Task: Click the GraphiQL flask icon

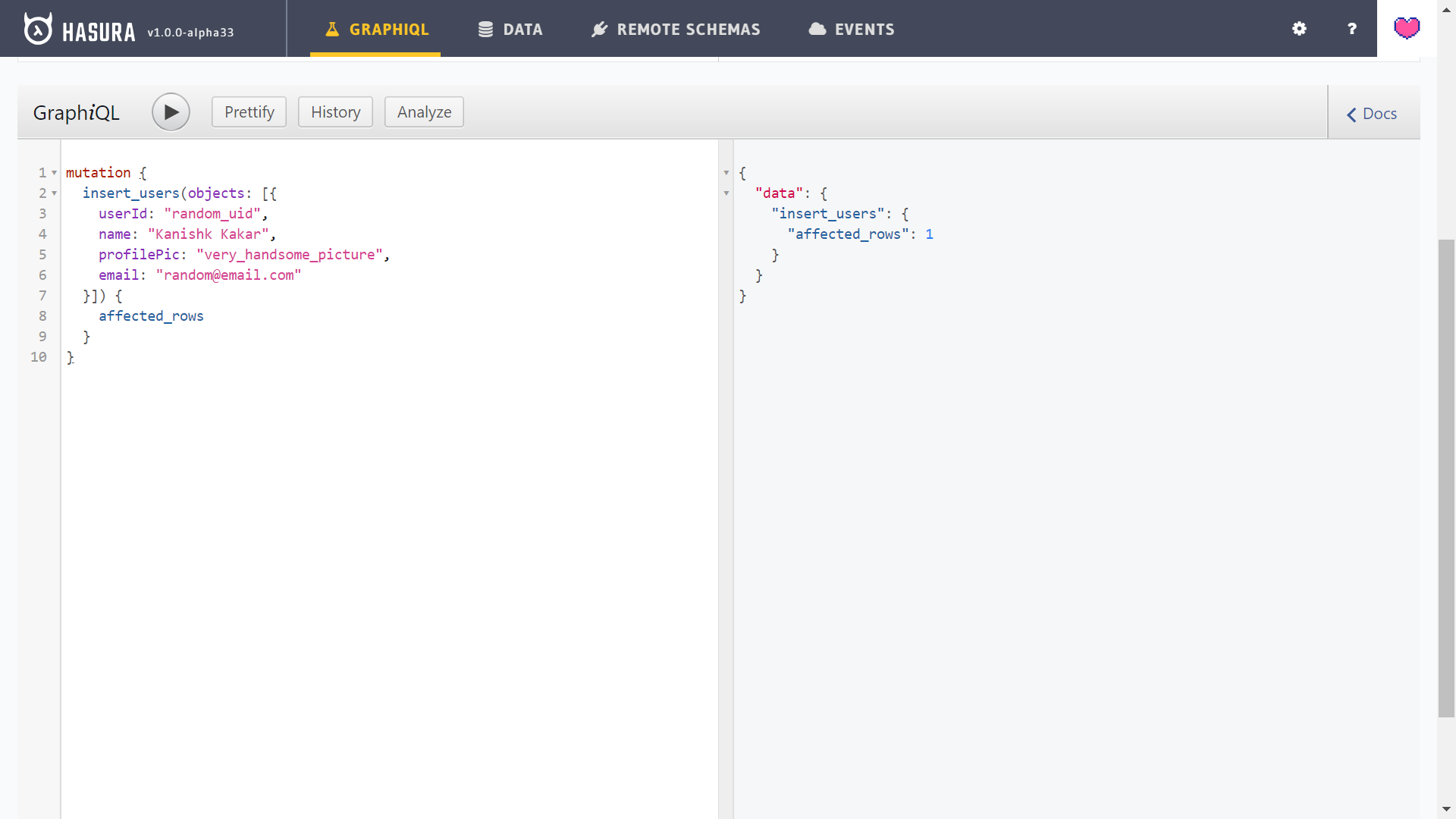Action: pyautogui.click(x=332, y=30)
